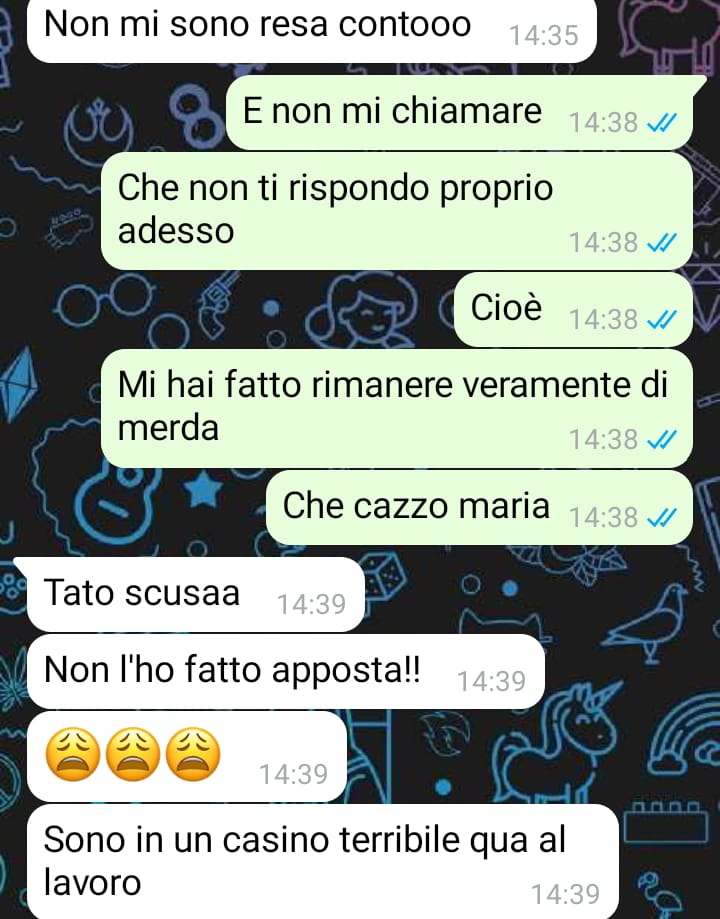Tap the 14:39 timestamp beside 'Tato scusaa'
Viewport: 720px width, 919px height.
pos(311,604)
